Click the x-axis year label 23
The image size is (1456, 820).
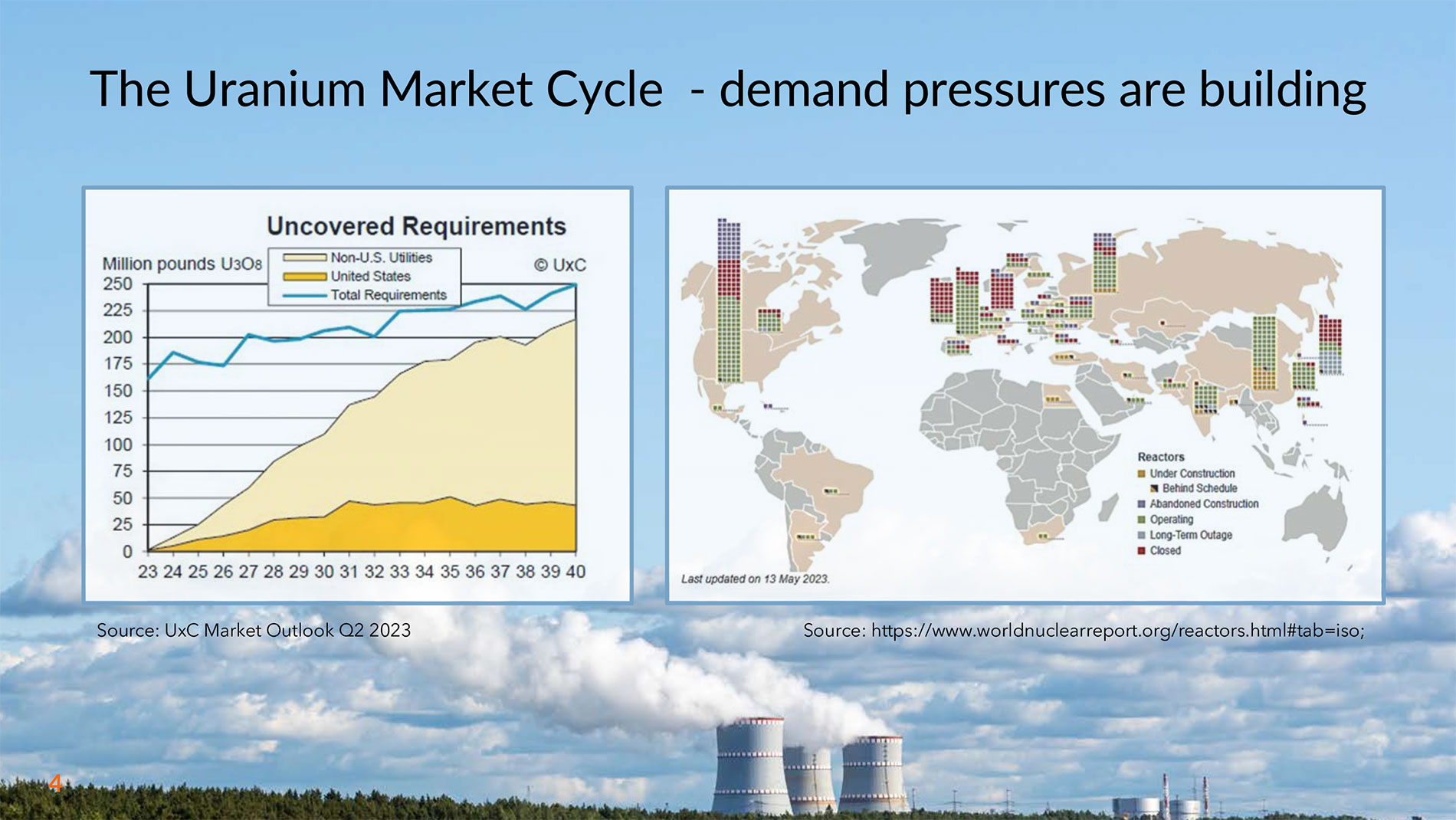coord(147,572)
